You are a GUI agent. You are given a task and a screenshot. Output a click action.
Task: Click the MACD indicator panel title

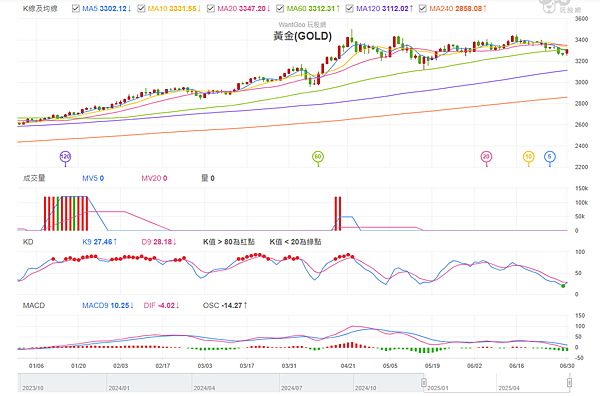34,305
